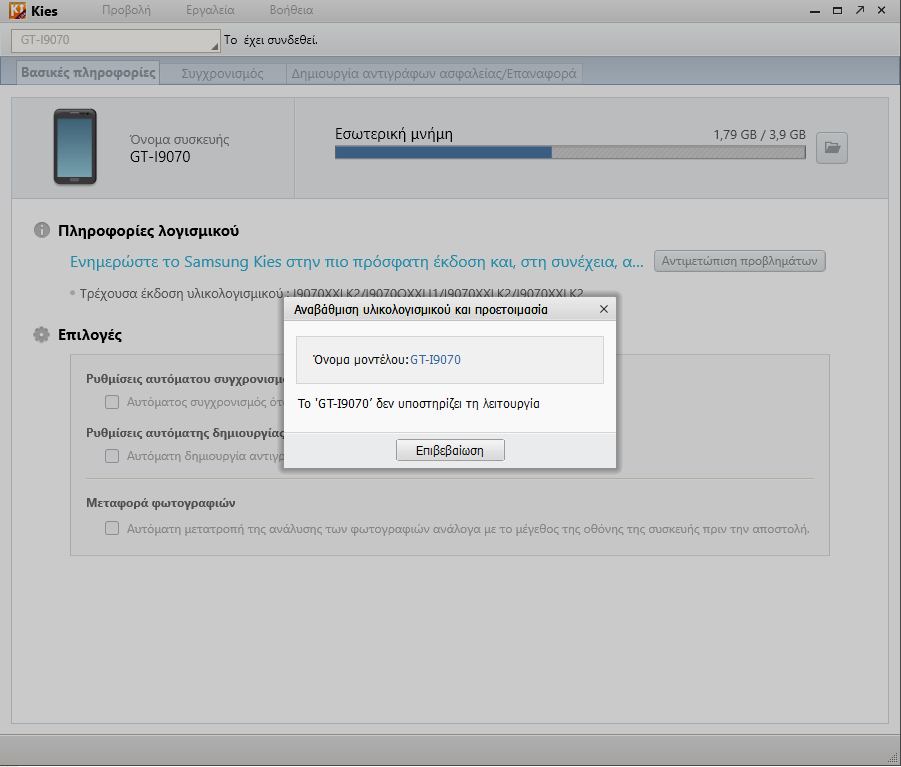Click GT-I9070 model name link in dialog
This screenshot has height=767, width=901.
(435, 360)
